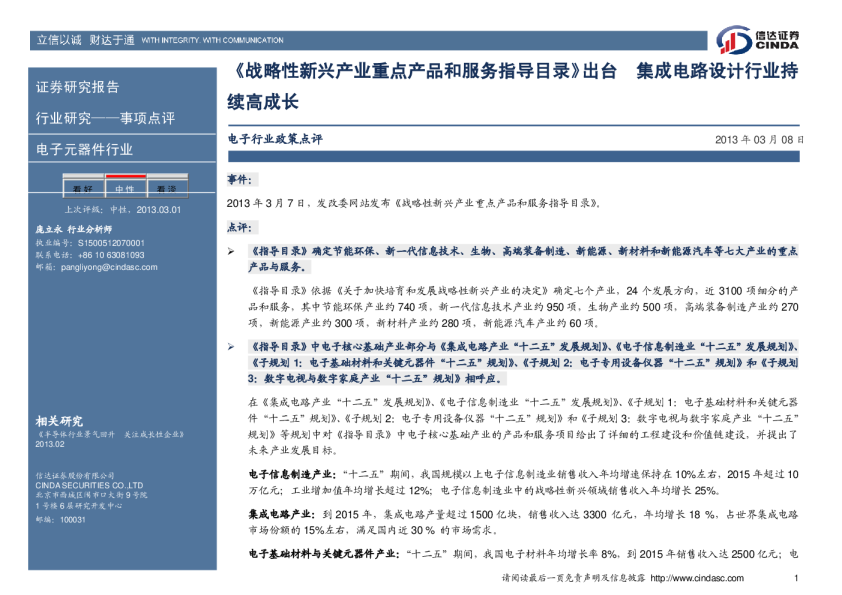Click the 点评 section label
The image size is (842, 595).
241,228
